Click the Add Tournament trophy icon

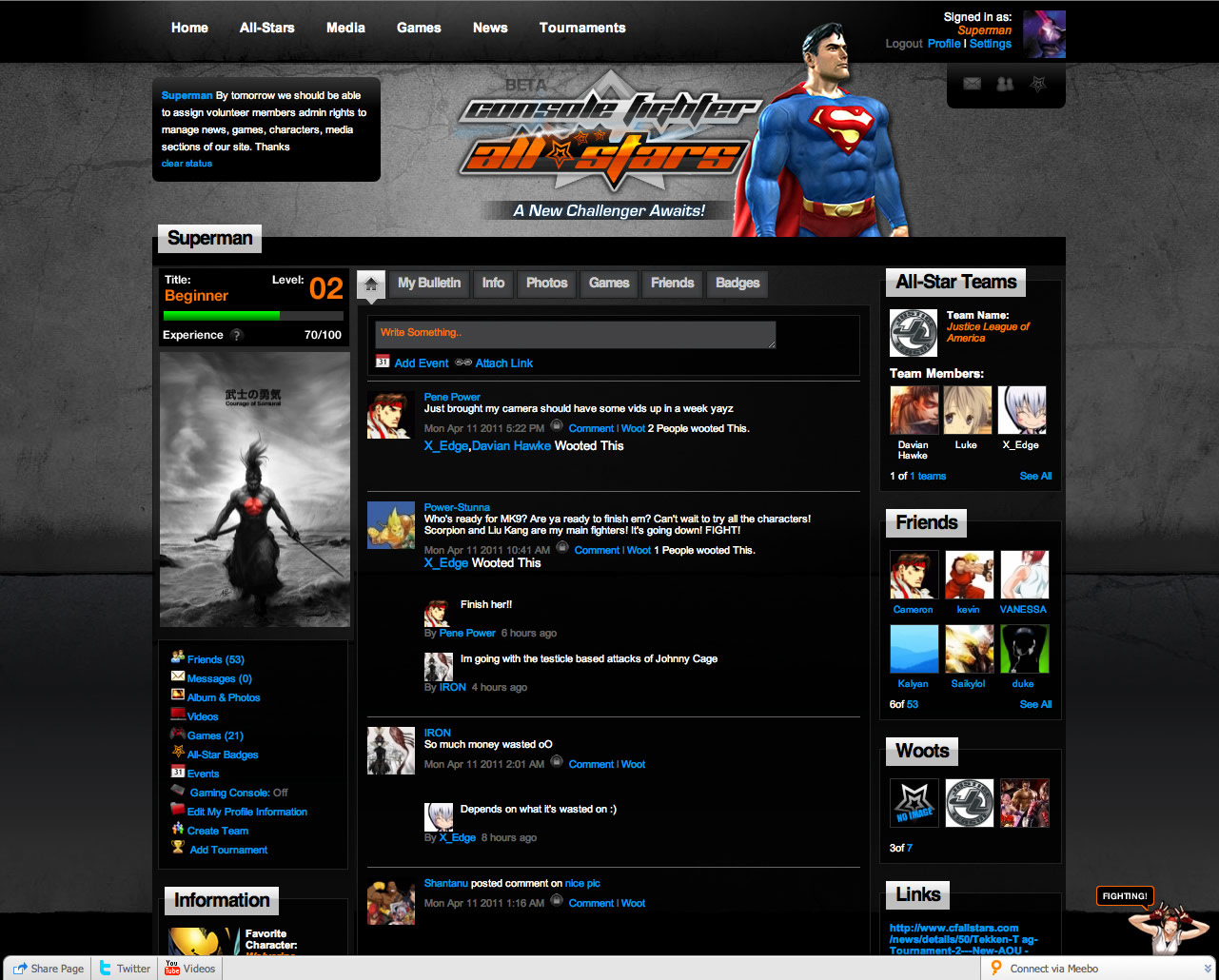point(178,847)
